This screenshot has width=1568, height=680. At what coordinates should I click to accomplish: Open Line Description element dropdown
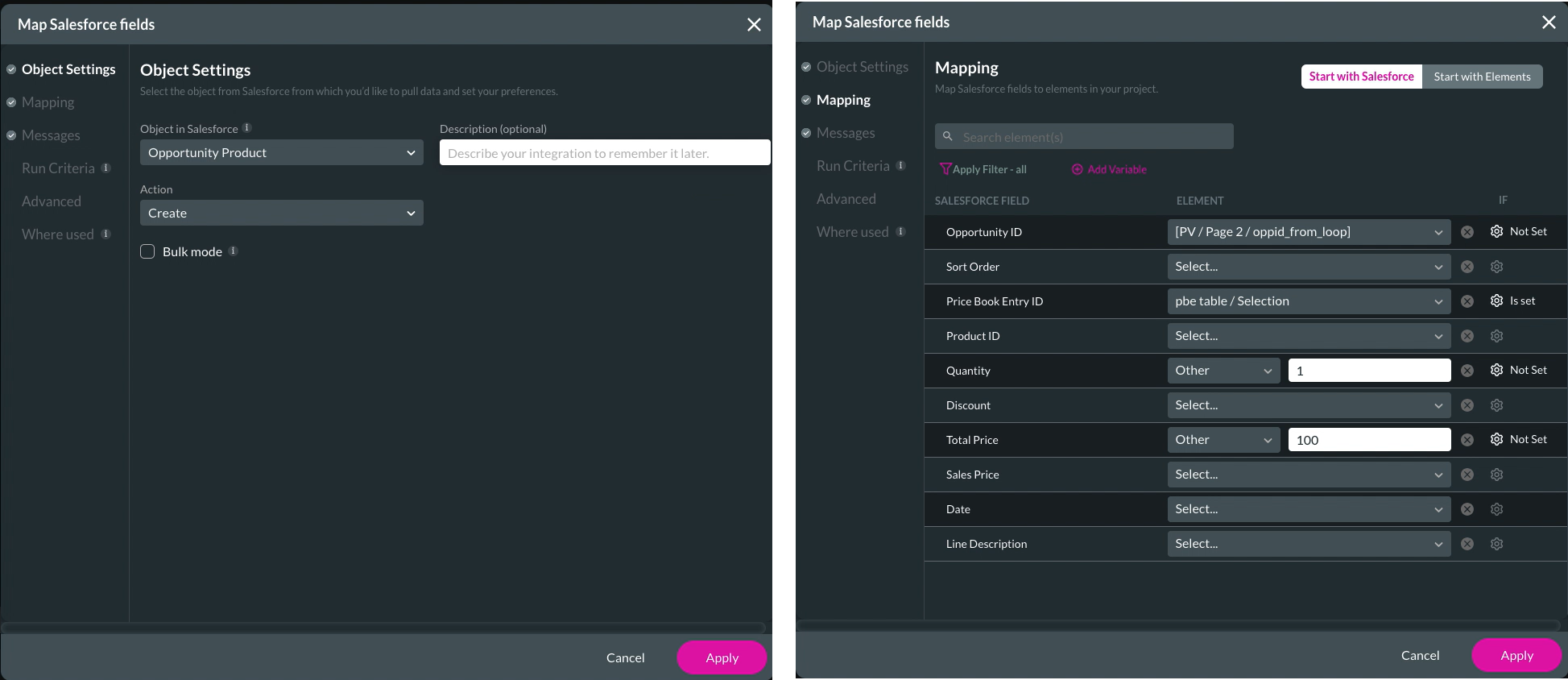[x=1309, y=544]
